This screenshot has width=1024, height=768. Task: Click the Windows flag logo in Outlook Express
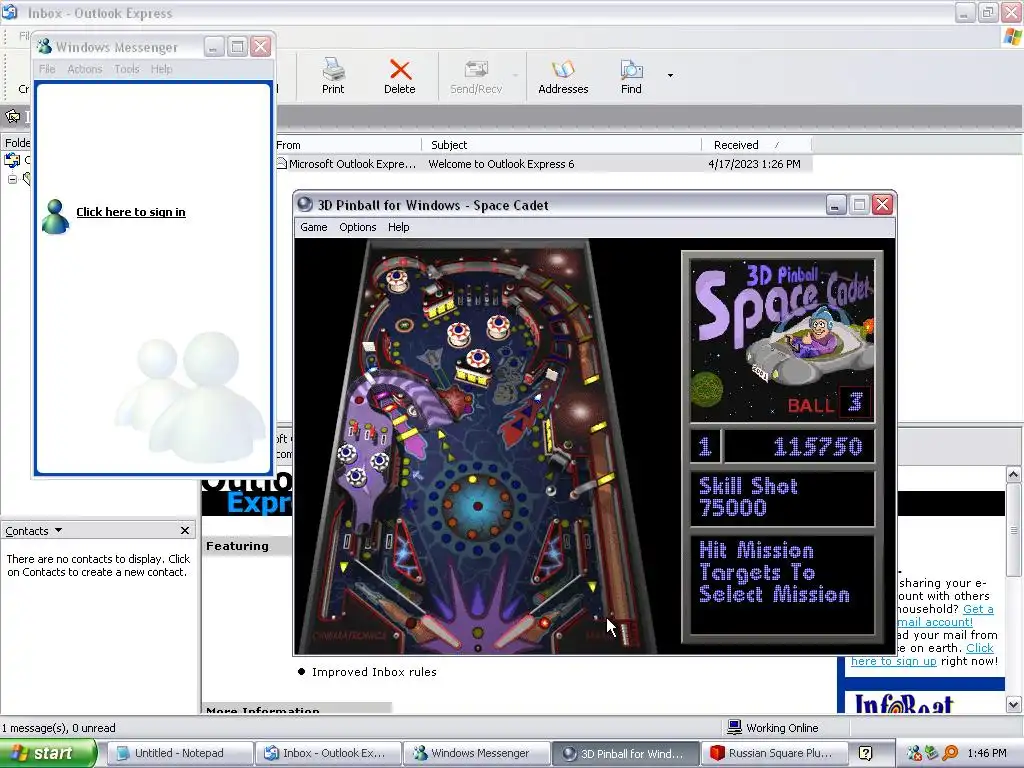tap(1012, 37)
